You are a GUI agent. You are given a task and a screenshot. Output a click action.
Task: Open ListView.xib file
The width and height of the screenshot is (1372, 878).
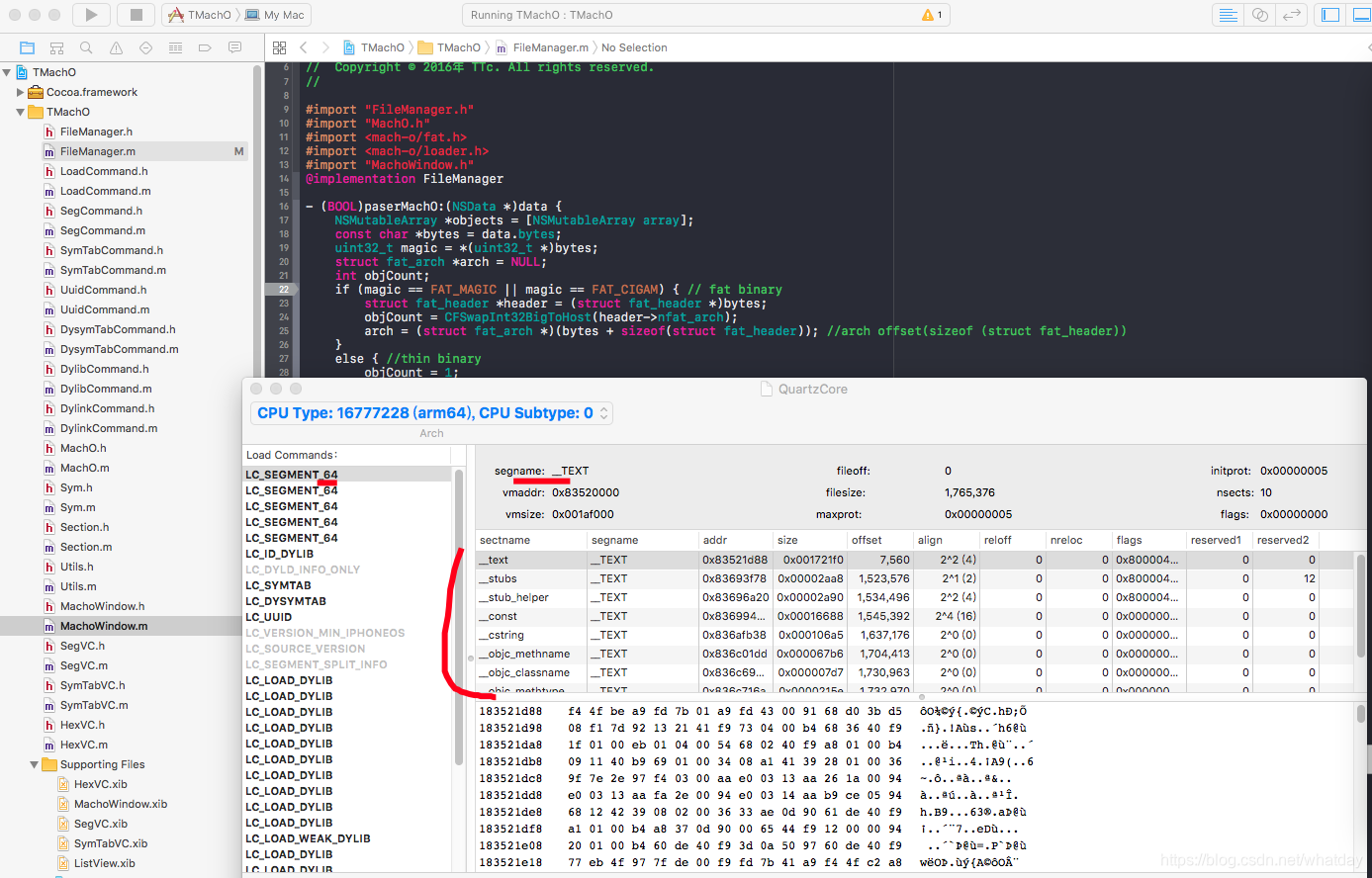[104, 863]
